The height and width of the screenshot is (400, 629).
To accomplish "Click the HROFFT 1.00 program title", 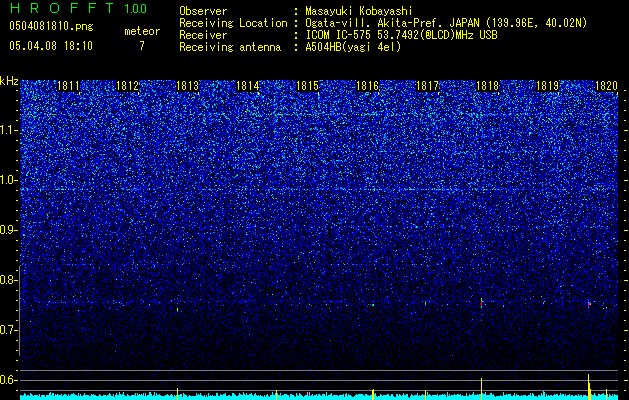I will (x=79, y=8).
